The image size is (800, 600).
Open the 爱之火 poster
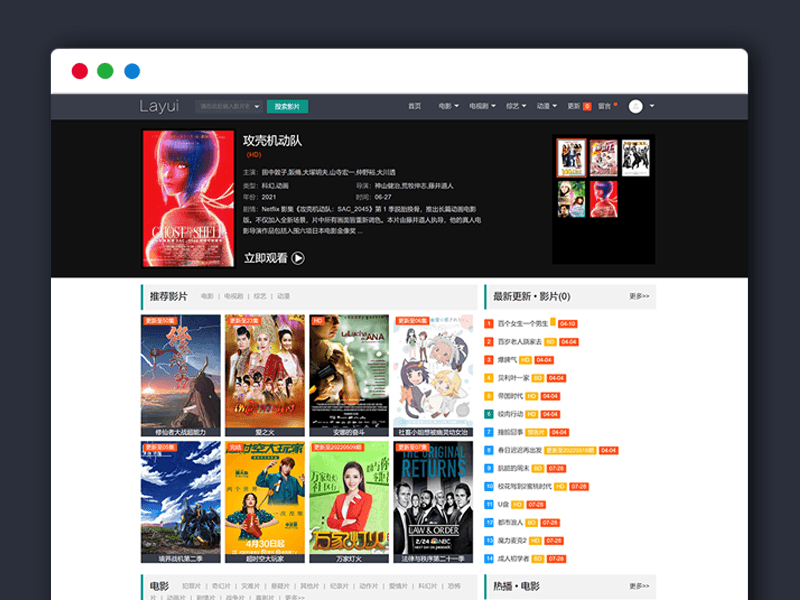point(265,376)
